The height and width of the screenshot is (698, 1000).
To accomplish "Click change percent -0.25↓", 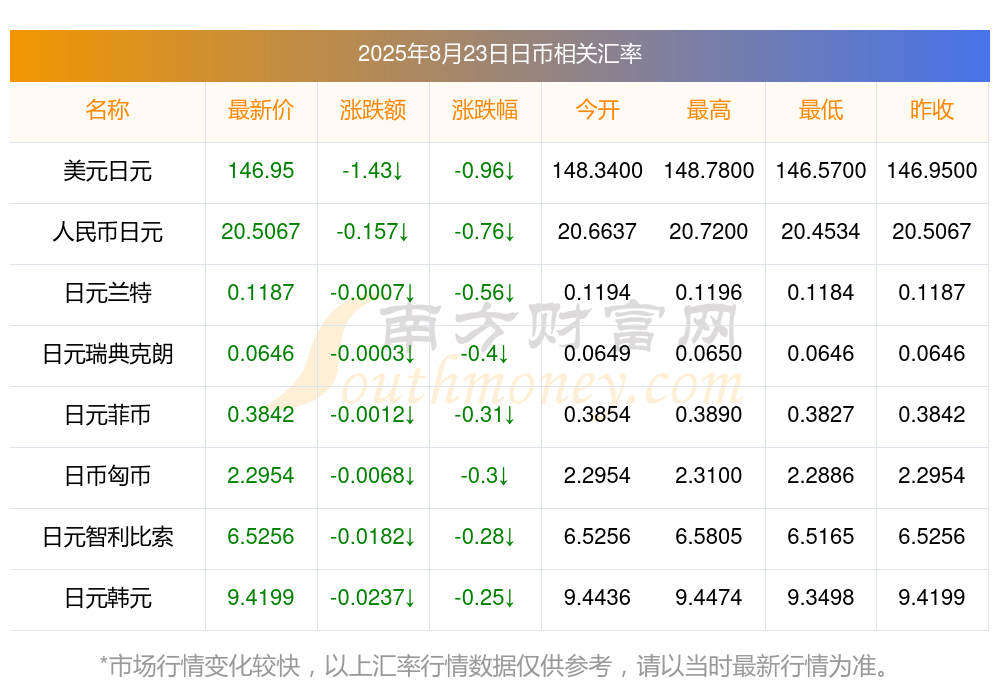I will click(x=485, y=597).
